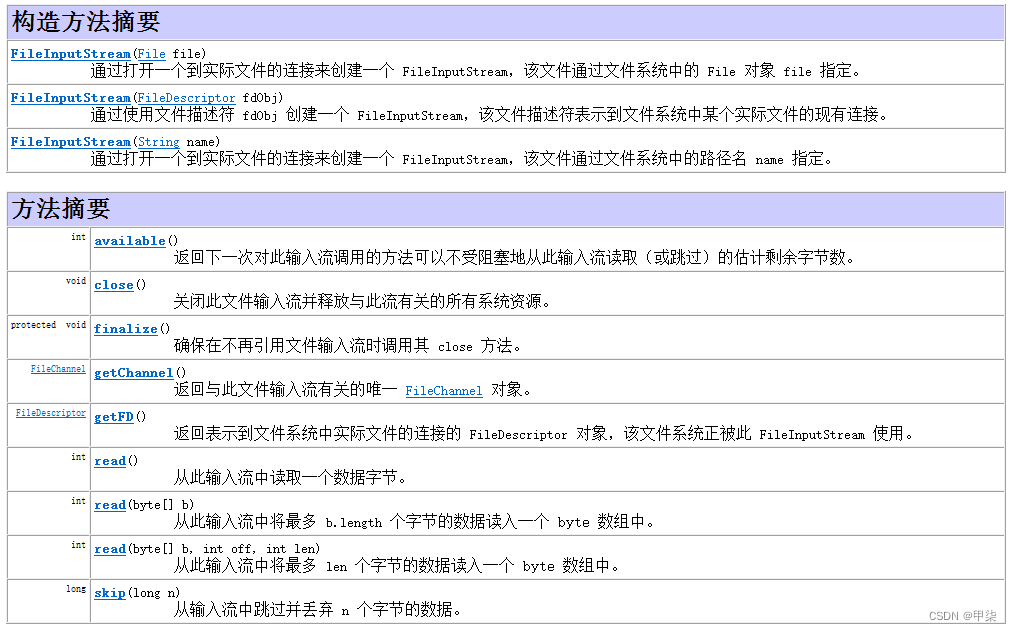Click the FileChannel link in getChannel description
The width and height of the screenshot is (1012, 631).
point(443,390)
